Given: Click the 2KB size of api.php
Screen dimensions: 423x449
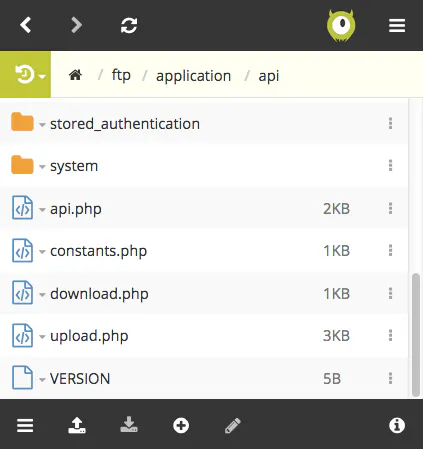Looking at the screenshot, I should (x=336, y=209).
